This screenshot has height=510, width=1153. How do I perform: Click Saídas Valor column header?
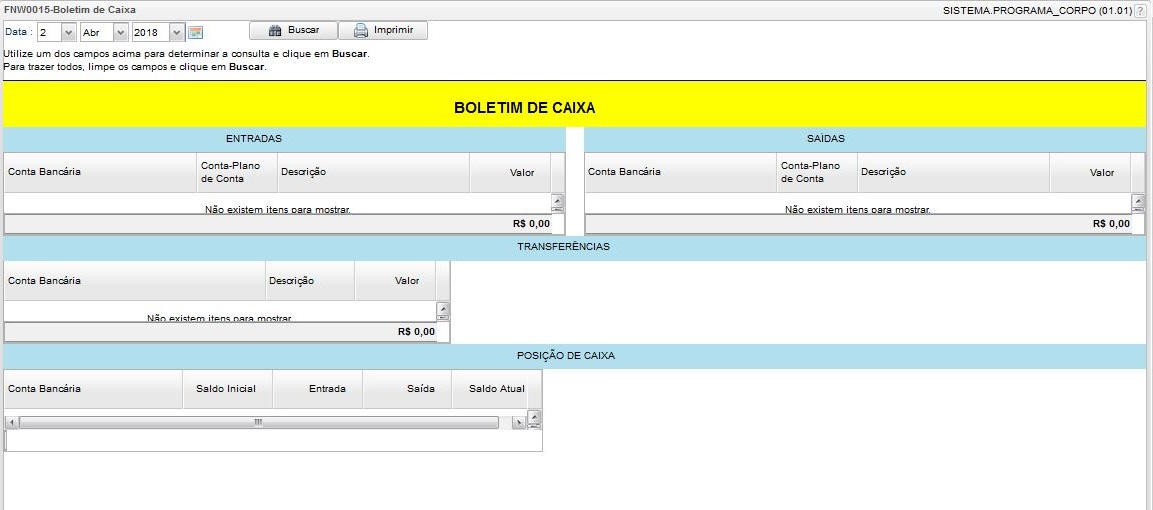pos(1090,172)
